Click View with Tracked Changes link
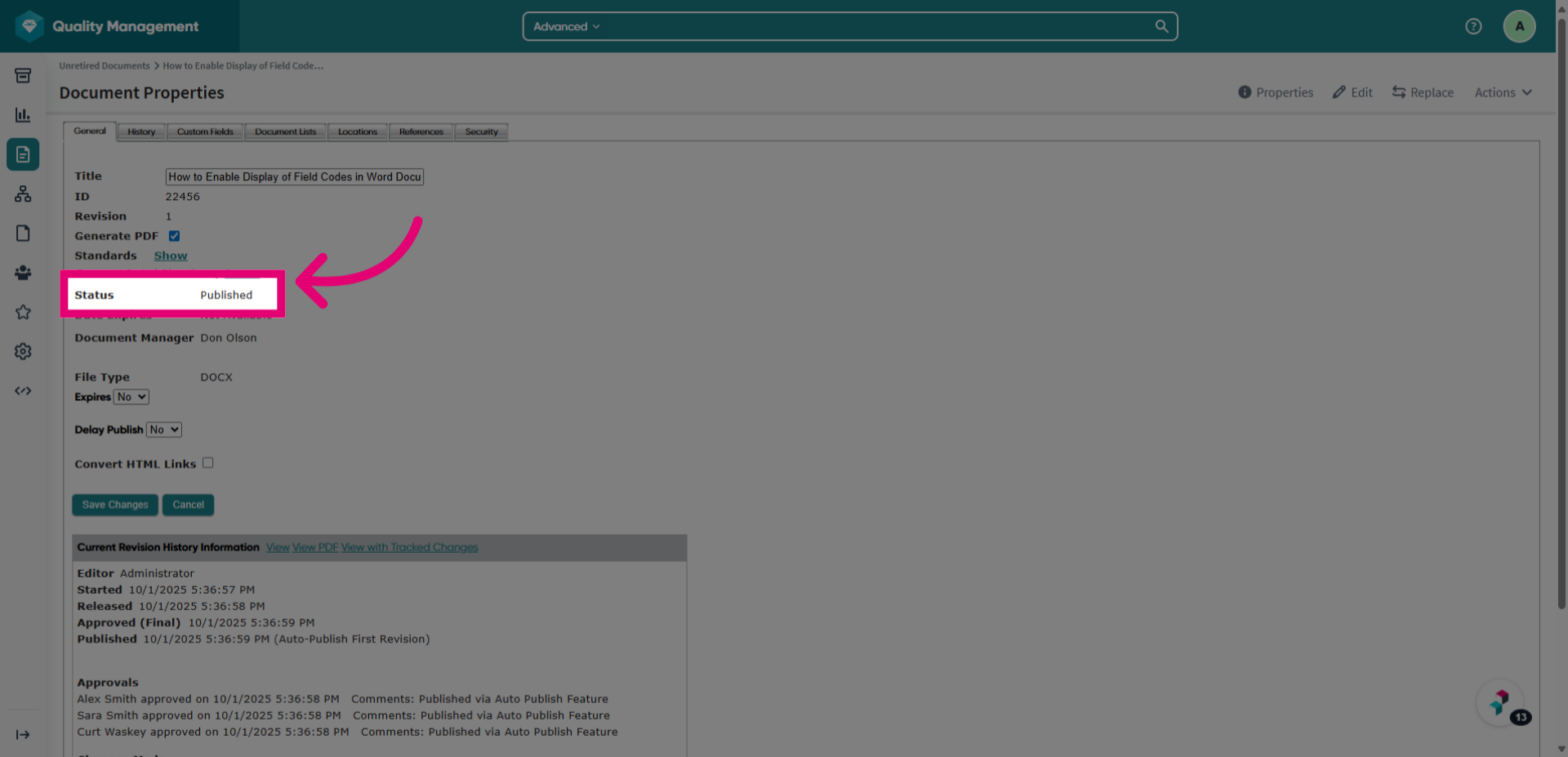1568x757 pixels. pos(410,547)
